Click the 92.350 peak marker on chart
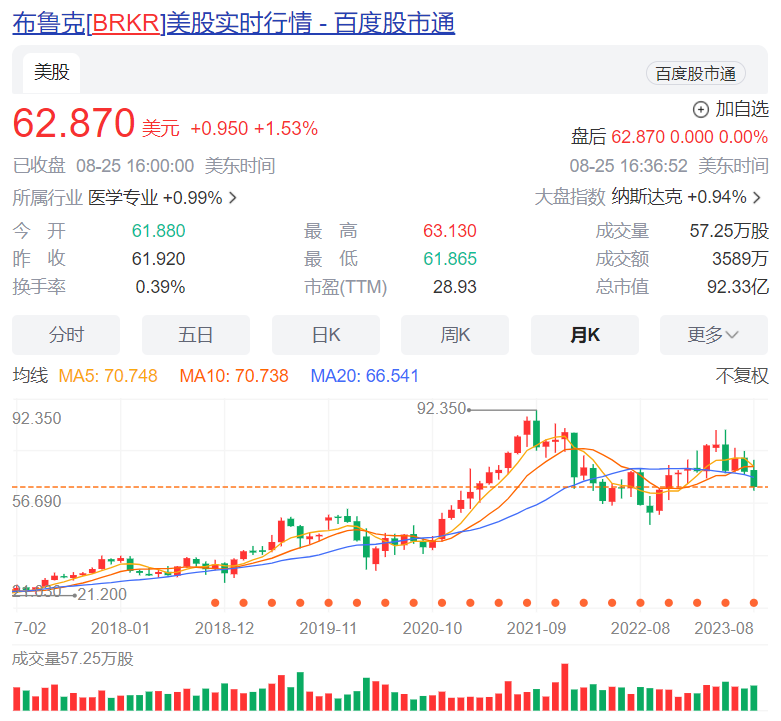Screen dimensions: 781x721 441,409
